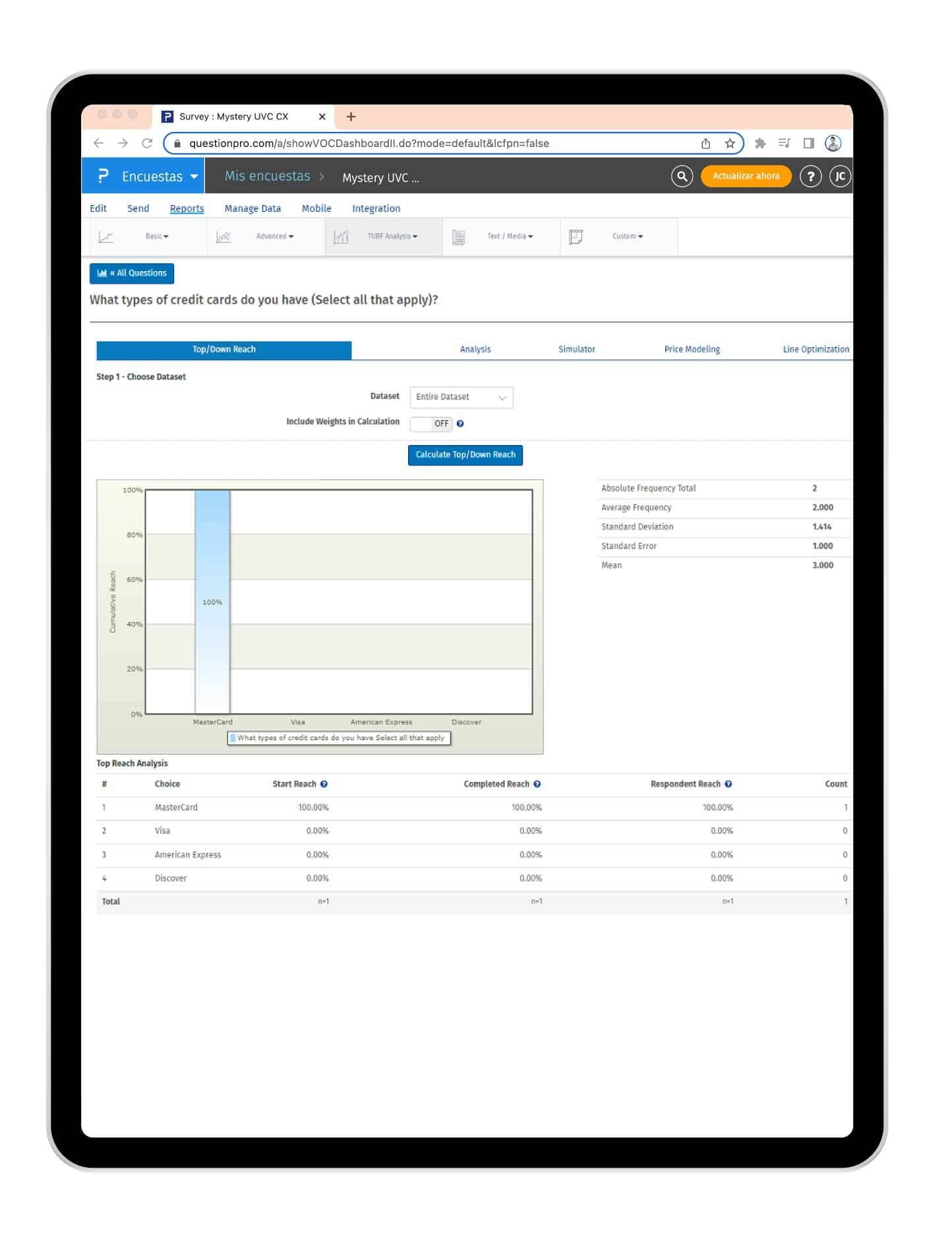Click the Standard Deviation value 1.414
The image size is (952, 1237).
point(822,527)
